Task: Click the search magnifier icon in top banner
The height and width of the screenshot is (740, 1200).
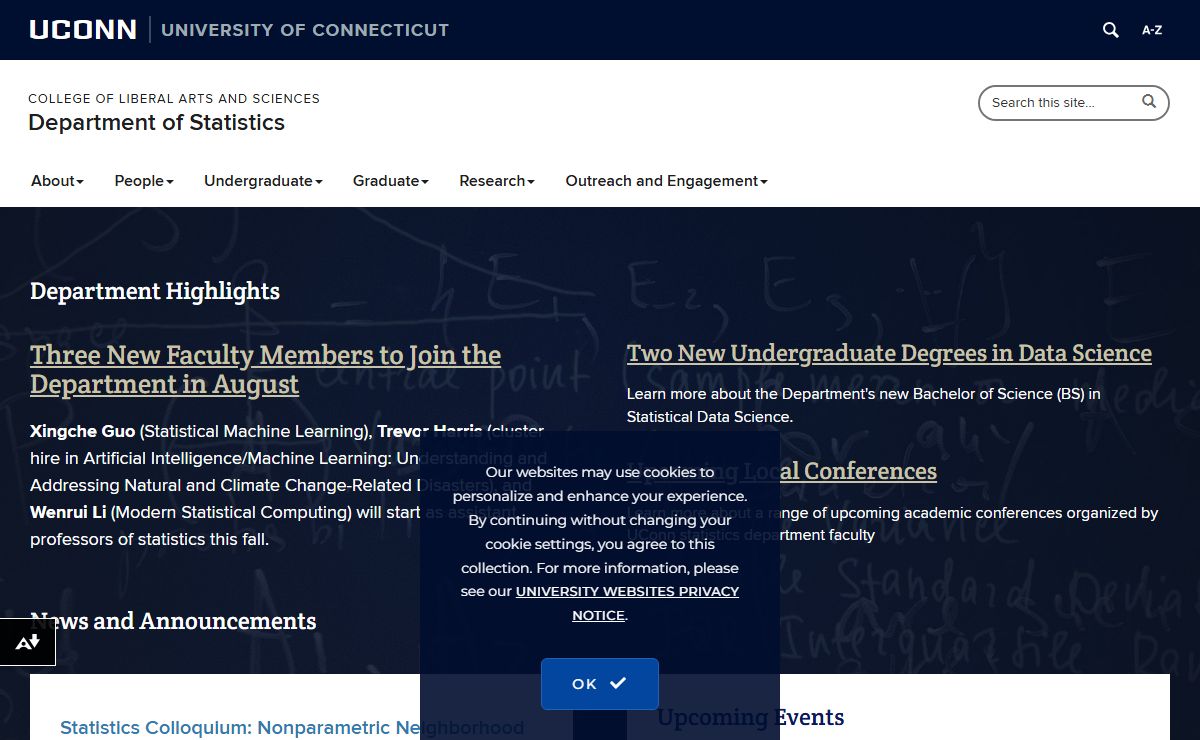Action: click(1110, 30)
